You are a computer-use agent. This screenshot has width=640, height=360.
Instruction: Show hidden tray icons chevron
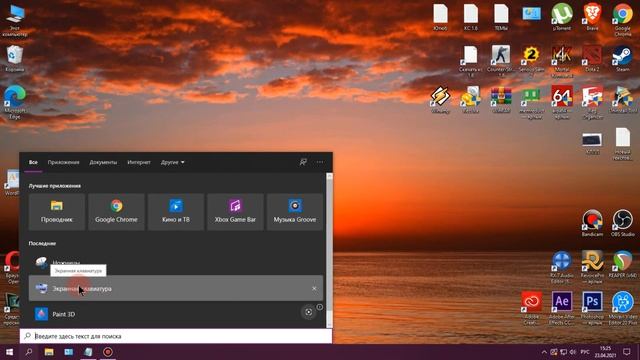click(x=544, y=352)
